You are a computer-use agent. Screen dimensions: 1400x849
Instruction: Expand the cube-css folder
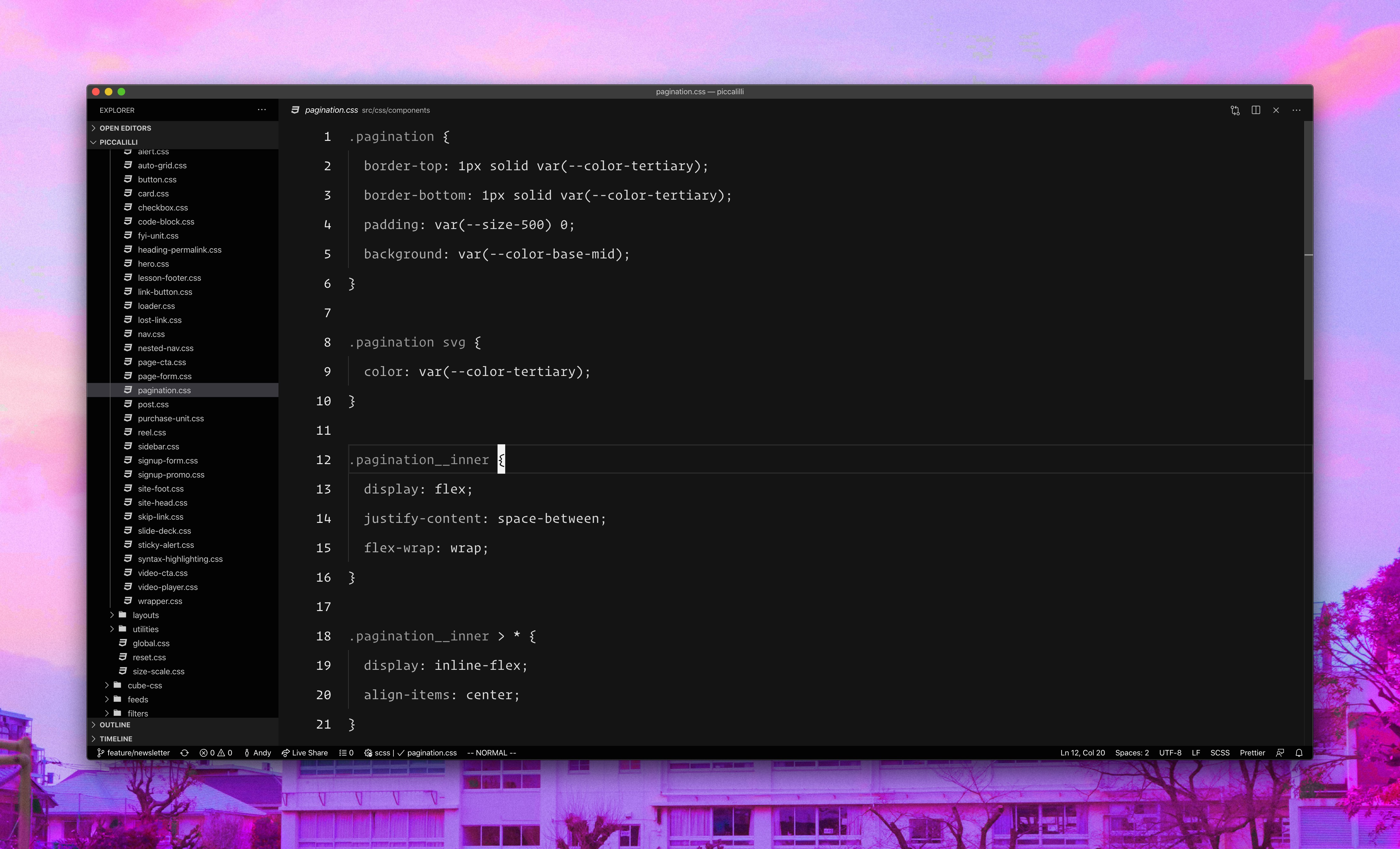tap(144, 685)
